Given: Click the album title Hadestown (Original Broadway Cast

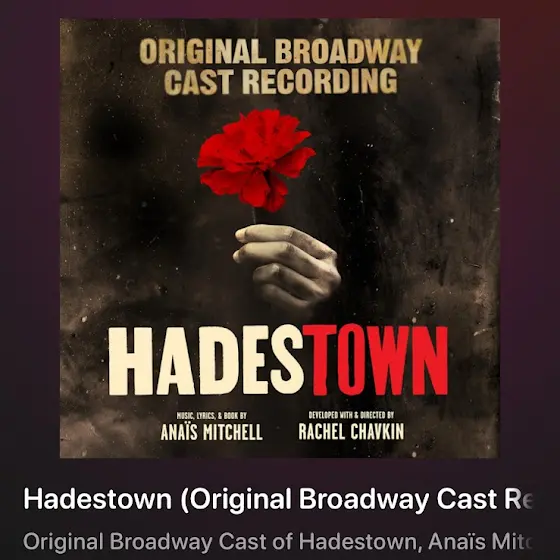Looking at the screenshot, I should click(278, 499).
